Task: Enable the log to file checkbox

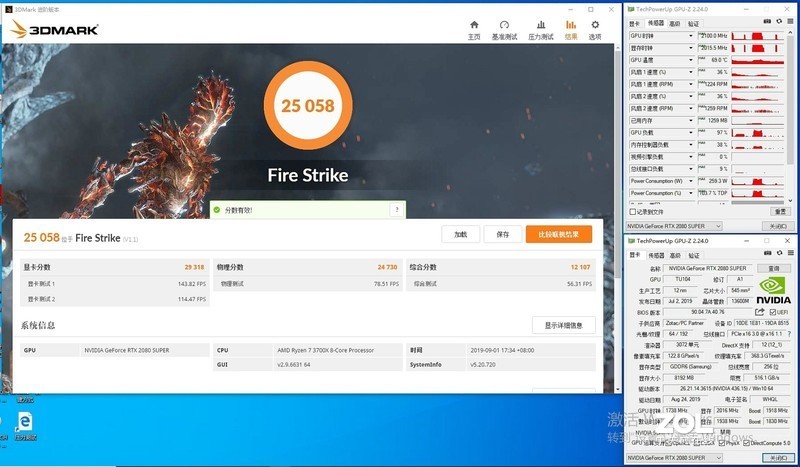Action: pyautogui.click(x=633, y=212)
